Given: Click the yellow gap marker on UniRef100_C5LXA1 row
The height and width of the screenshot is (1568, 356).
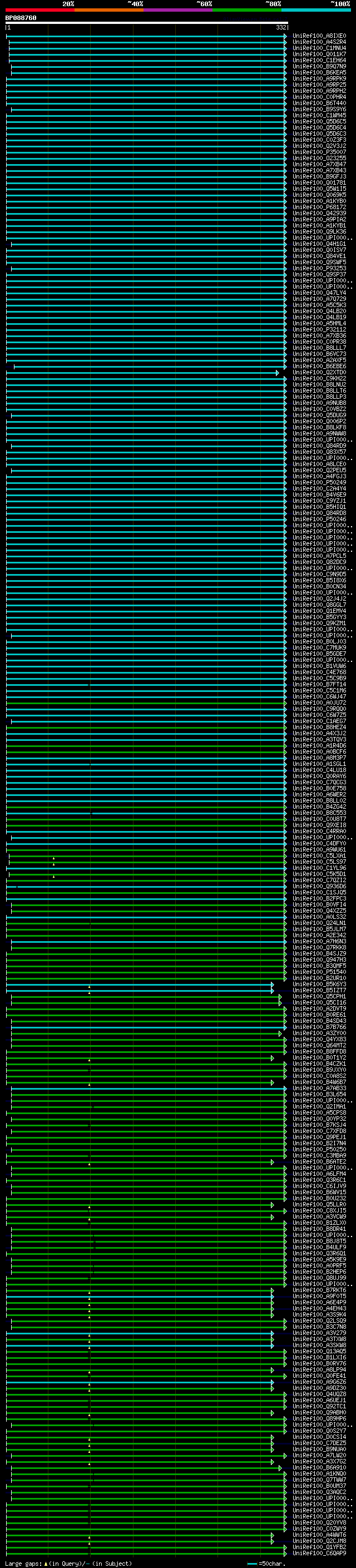Looking at the screenshot, I should [53, 858].
